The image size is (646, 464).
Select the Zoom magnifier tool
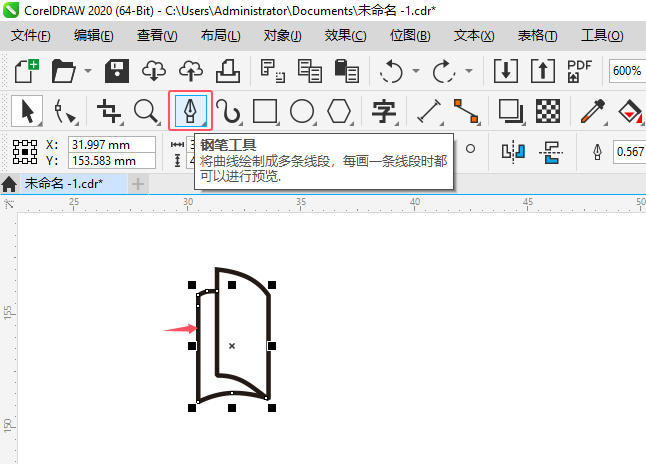tap(147, 111)
